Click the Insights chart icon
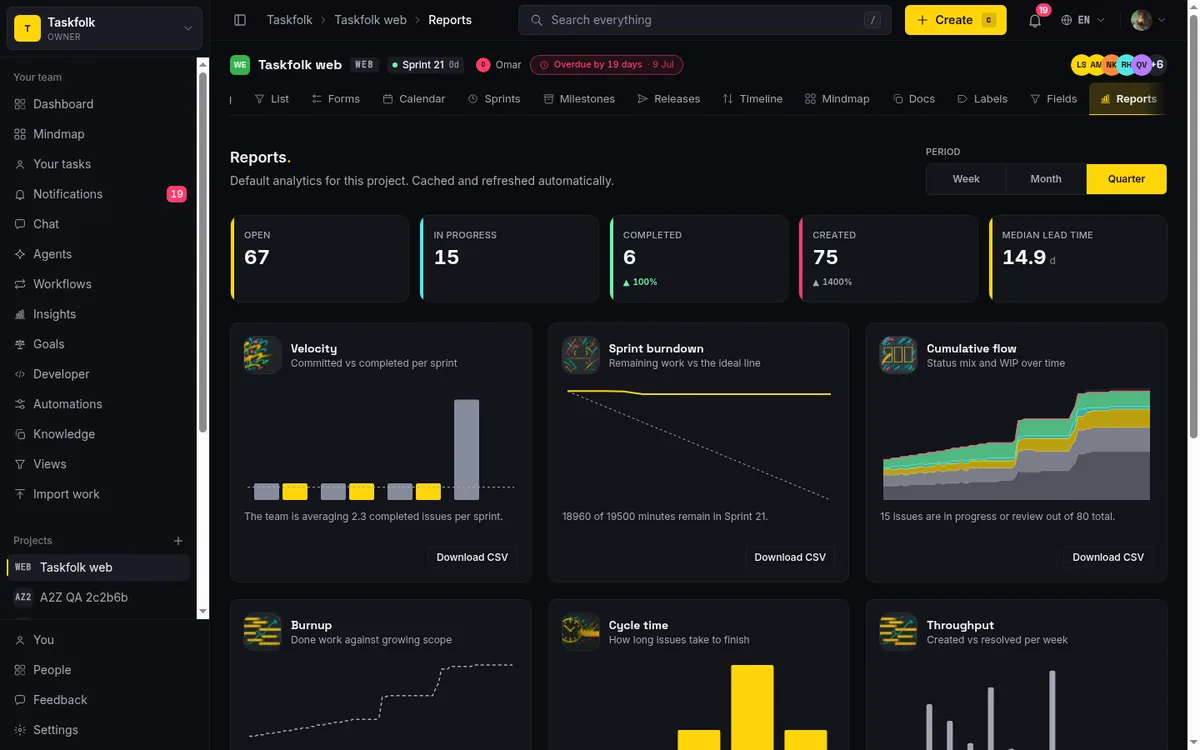Viewport: 1200px width, 750px height. [x=20, y=314]
